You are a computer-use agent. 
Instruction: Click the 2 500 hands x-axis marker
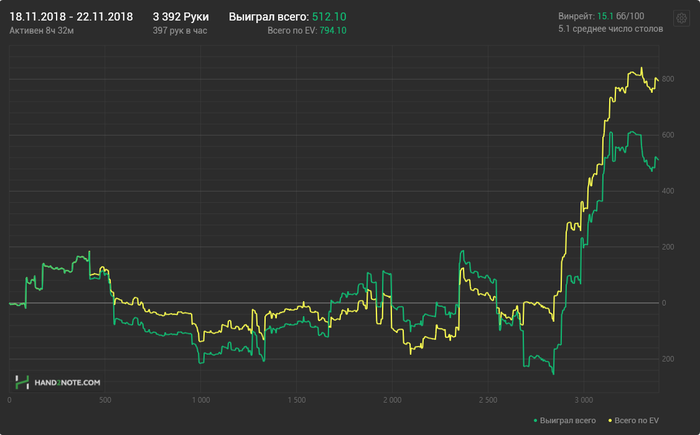pos(488,400)
